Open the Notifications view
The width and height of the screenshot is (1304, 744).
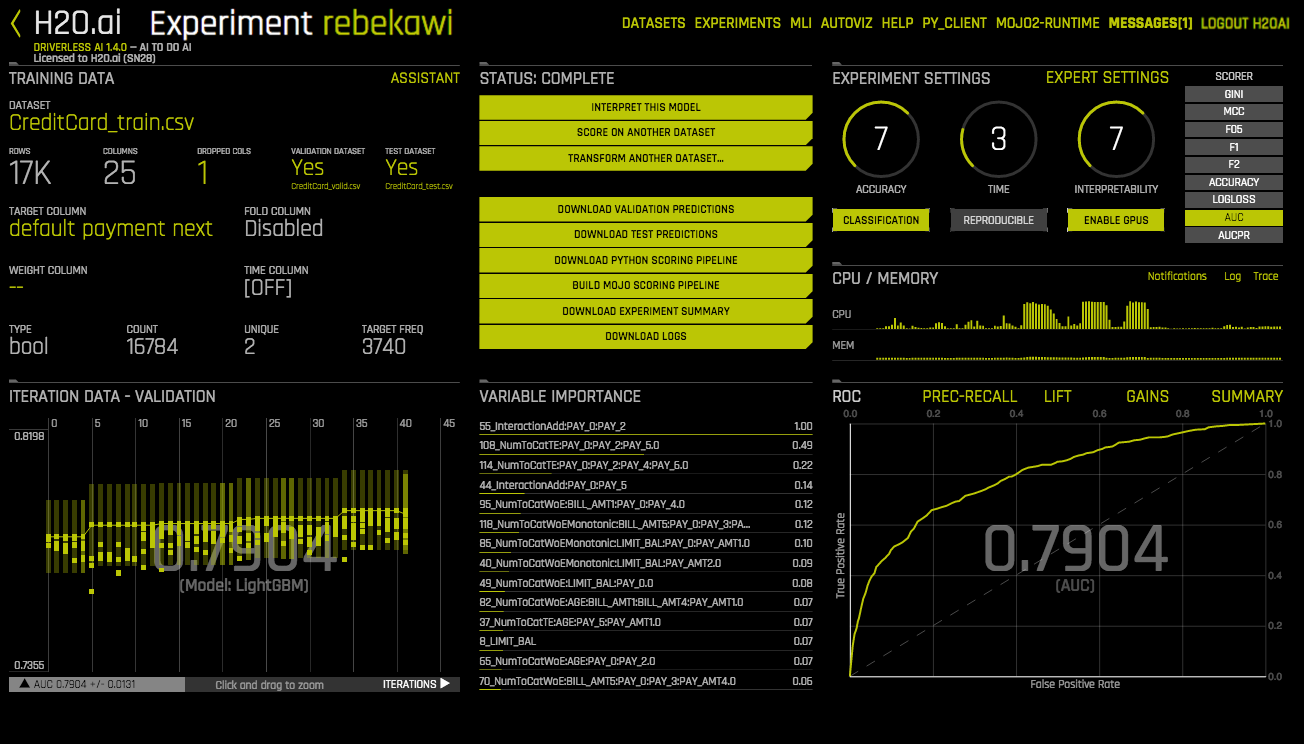[1177, 276]
